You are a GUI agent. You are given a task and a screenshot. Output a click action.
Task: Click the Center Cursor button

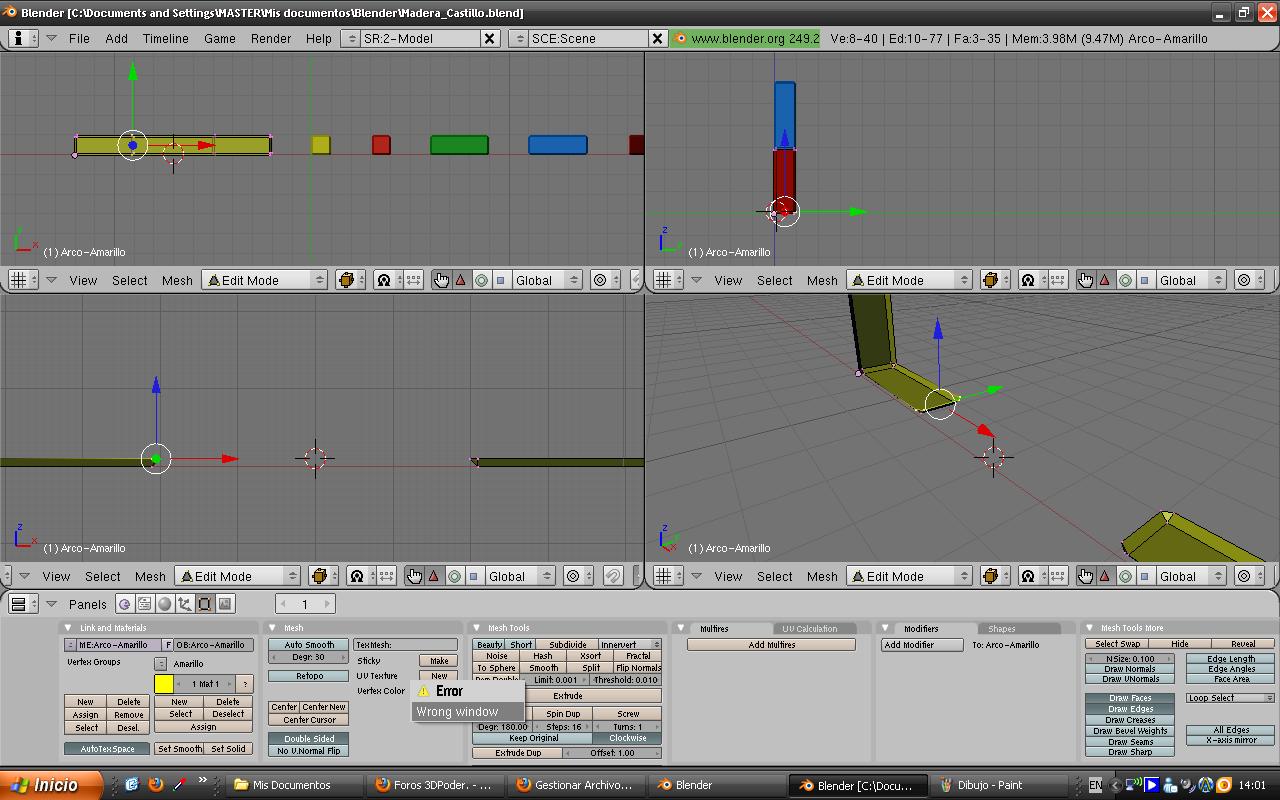309,720
